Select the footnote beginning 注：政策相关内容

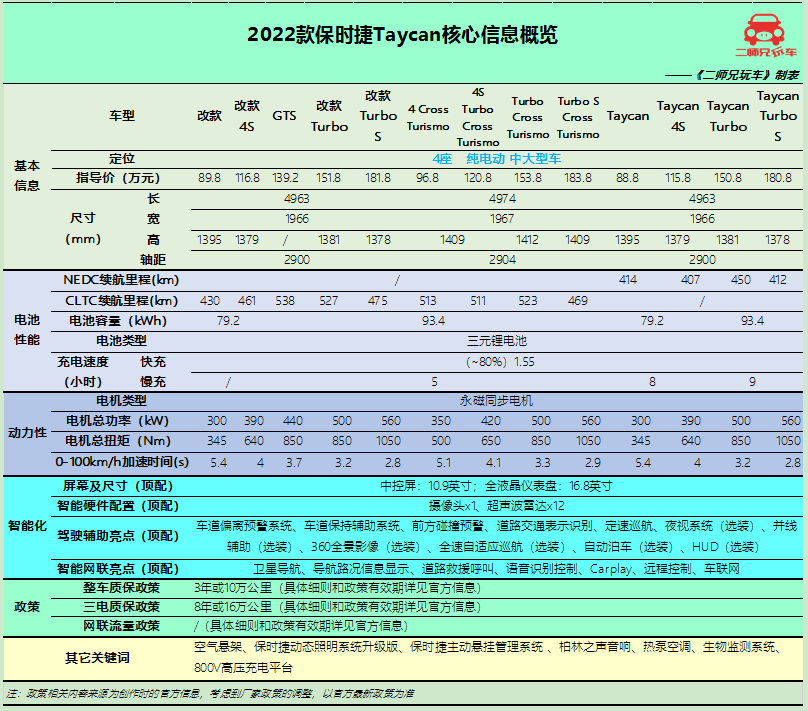coord(210,694)
